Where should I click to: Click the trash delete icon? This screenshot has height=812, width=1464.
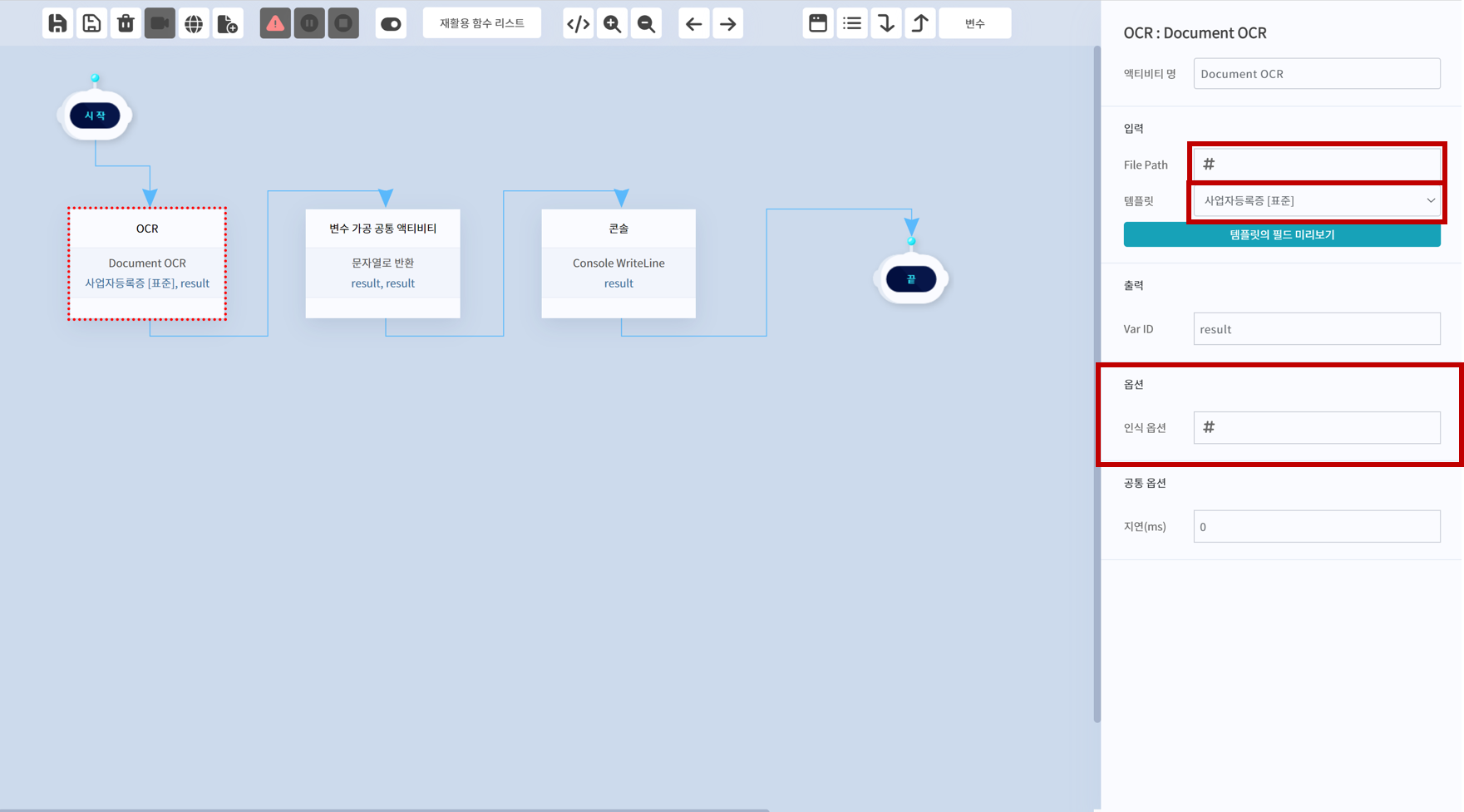126,23
